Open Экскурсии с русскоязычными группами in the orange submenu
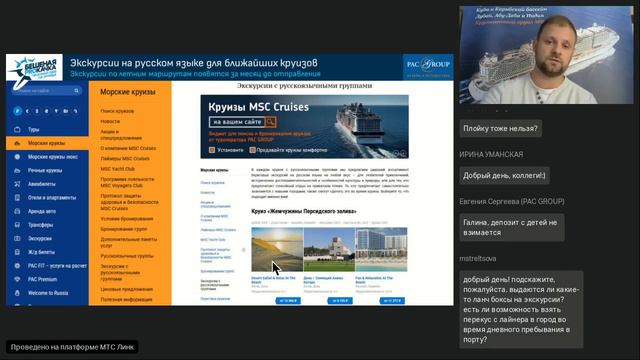640x360 pixels. click(x=120, y=272)
